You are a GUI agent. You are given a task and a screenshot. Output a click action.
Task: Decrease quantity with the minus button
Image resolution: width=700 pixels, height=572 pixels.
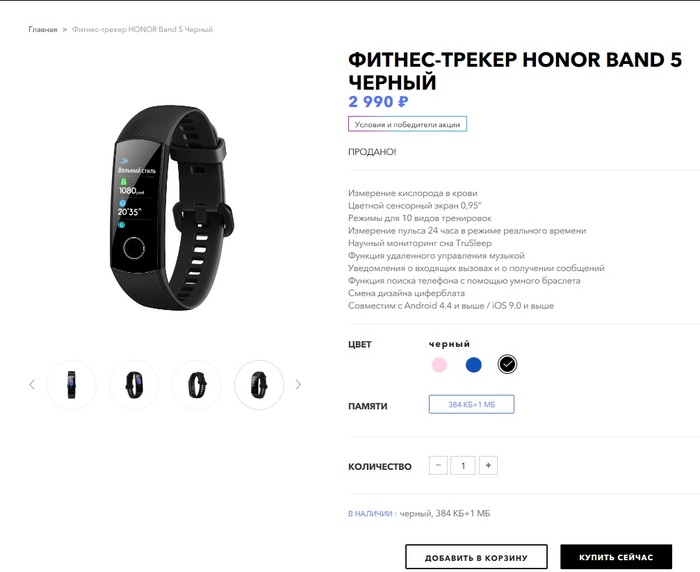point(438,465)
